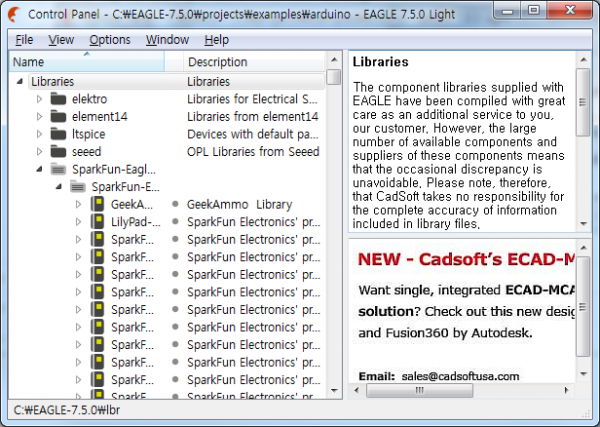Image resolution: width=600 pixels, height=427 pixels.
Task: Click the window resize grip corner
Action: click(x=586, y=413)
